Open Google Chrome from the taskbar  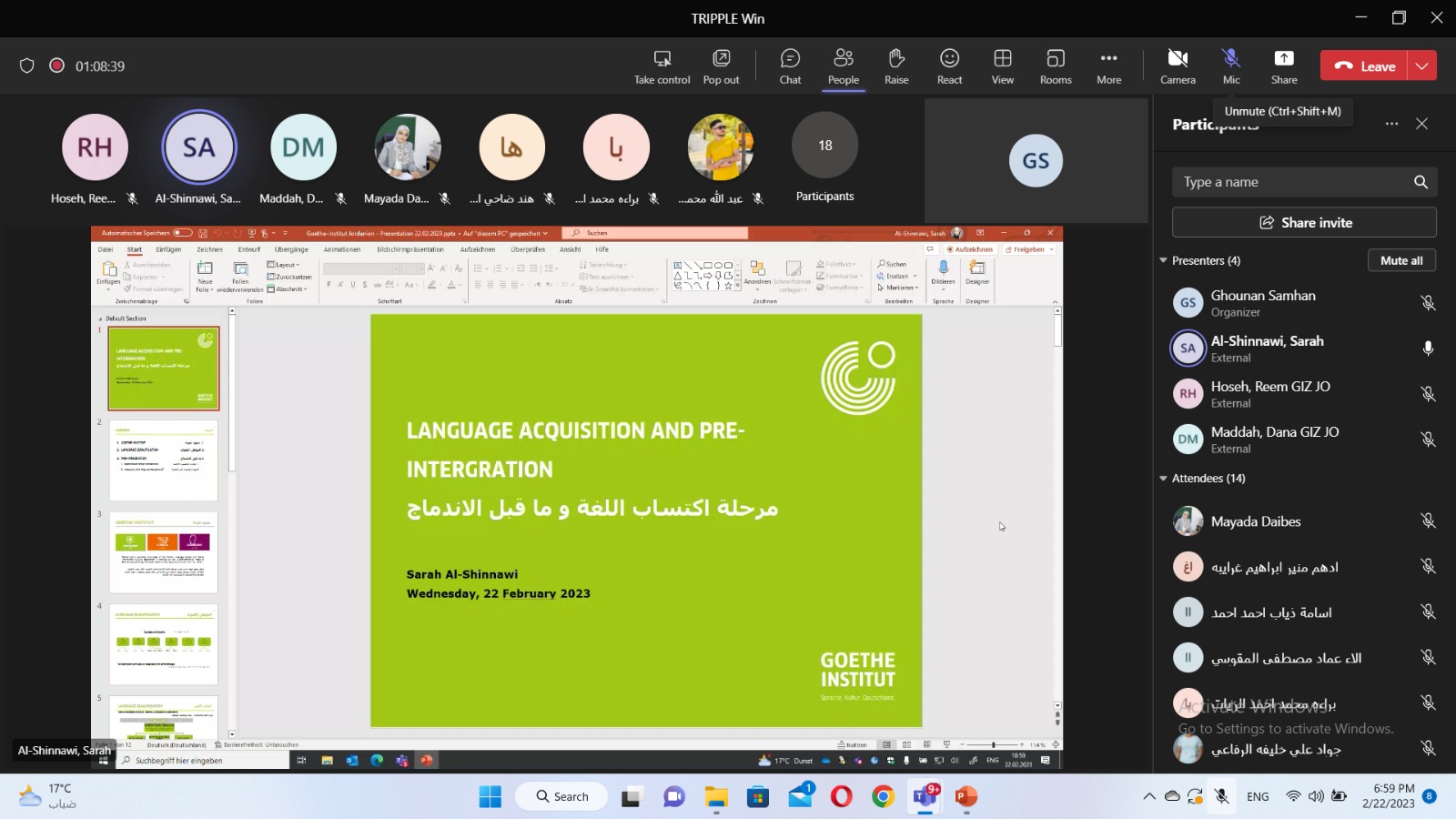(883, 797)
